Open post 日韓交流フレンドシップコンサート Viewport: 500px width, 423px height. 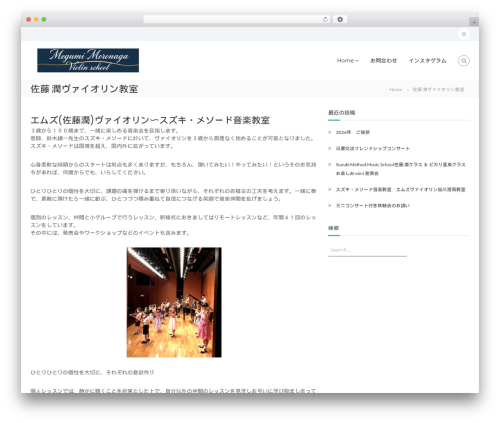[372, 148]
